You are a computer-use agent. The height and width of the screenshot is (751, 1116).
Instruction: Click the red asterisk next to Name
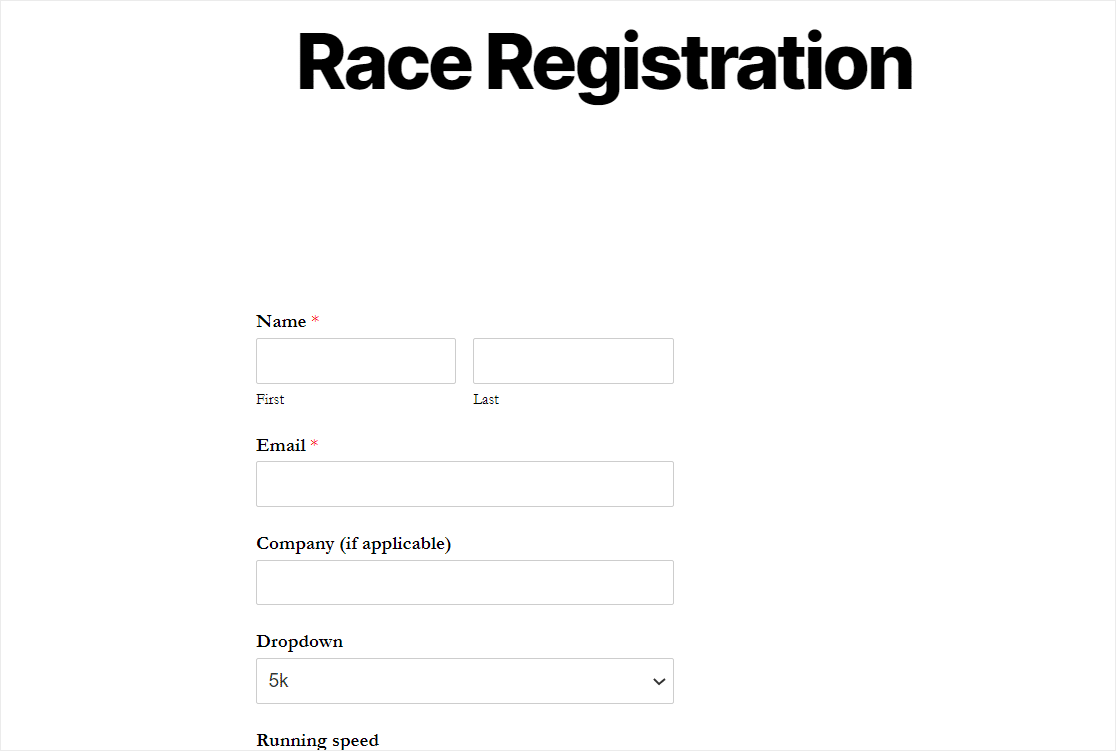(x=315, y=320)
